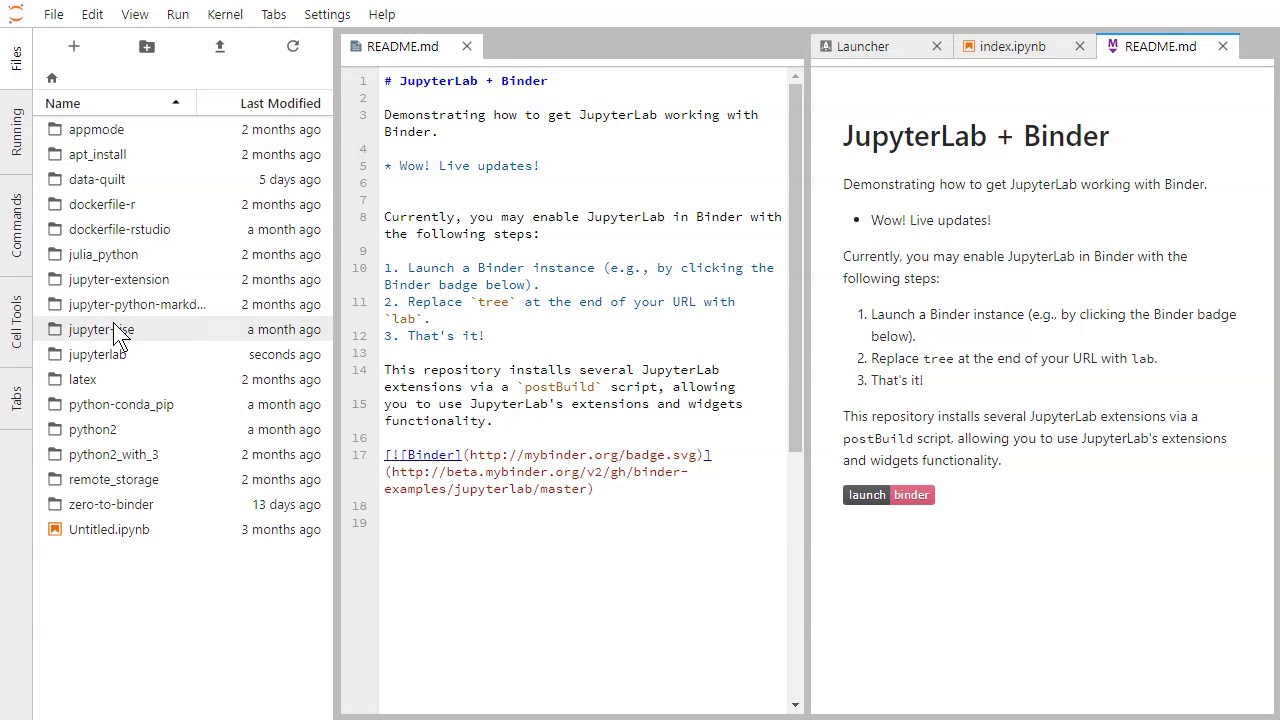Place cursor on editor line 1 heading
The width and height of the screenshot is (1280, 720).
coord(466,81)
